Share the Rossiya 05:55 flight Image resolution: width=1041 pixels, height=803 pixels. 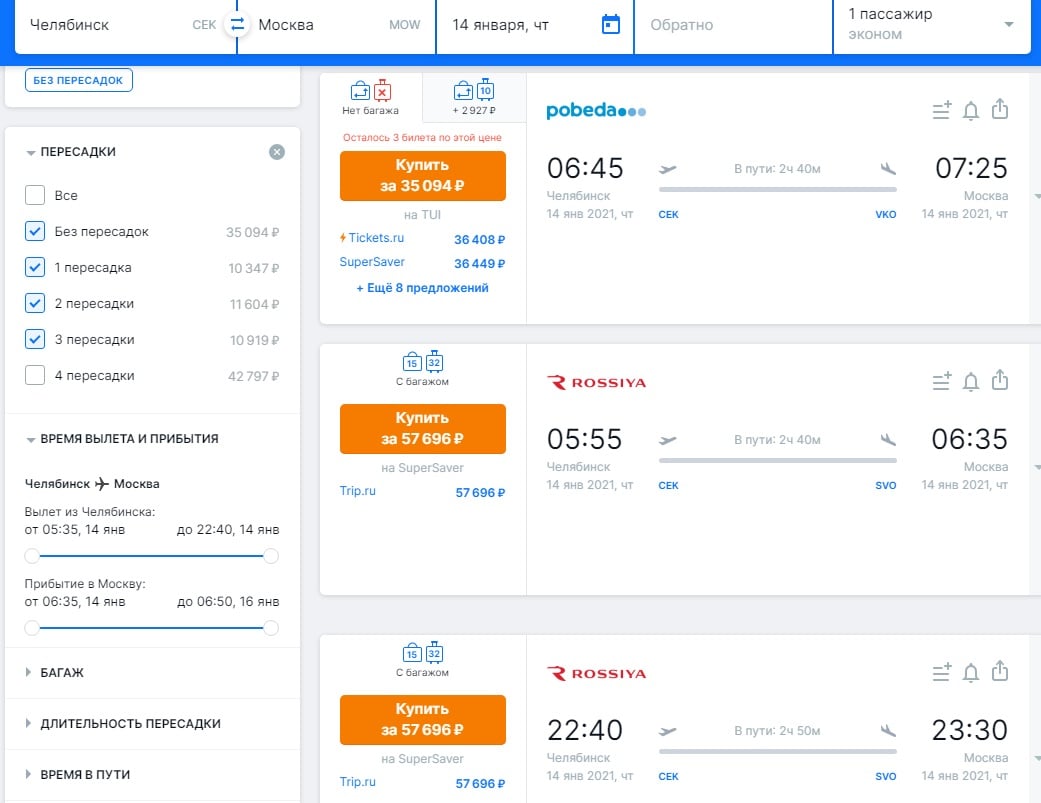click(x=1000, y=380)
